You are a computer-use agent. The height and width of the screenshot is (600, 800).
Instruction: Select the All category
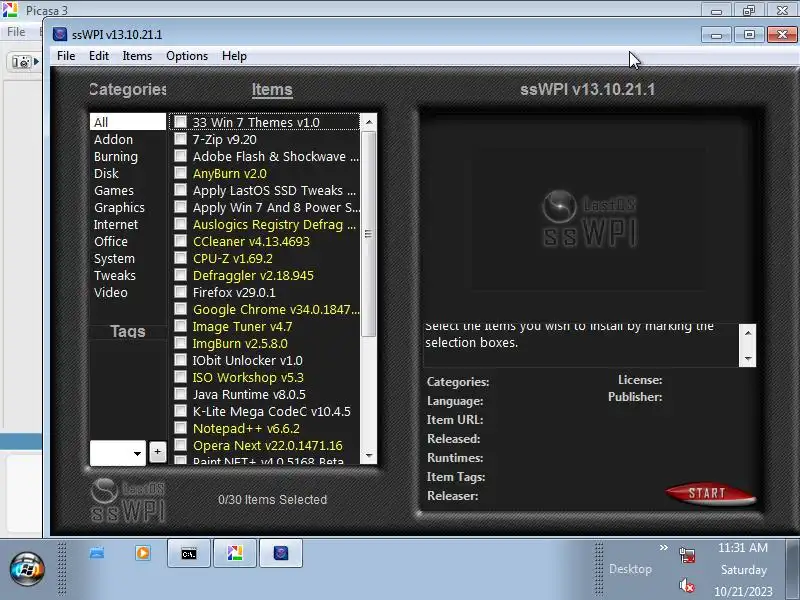[x=128, y=122]
